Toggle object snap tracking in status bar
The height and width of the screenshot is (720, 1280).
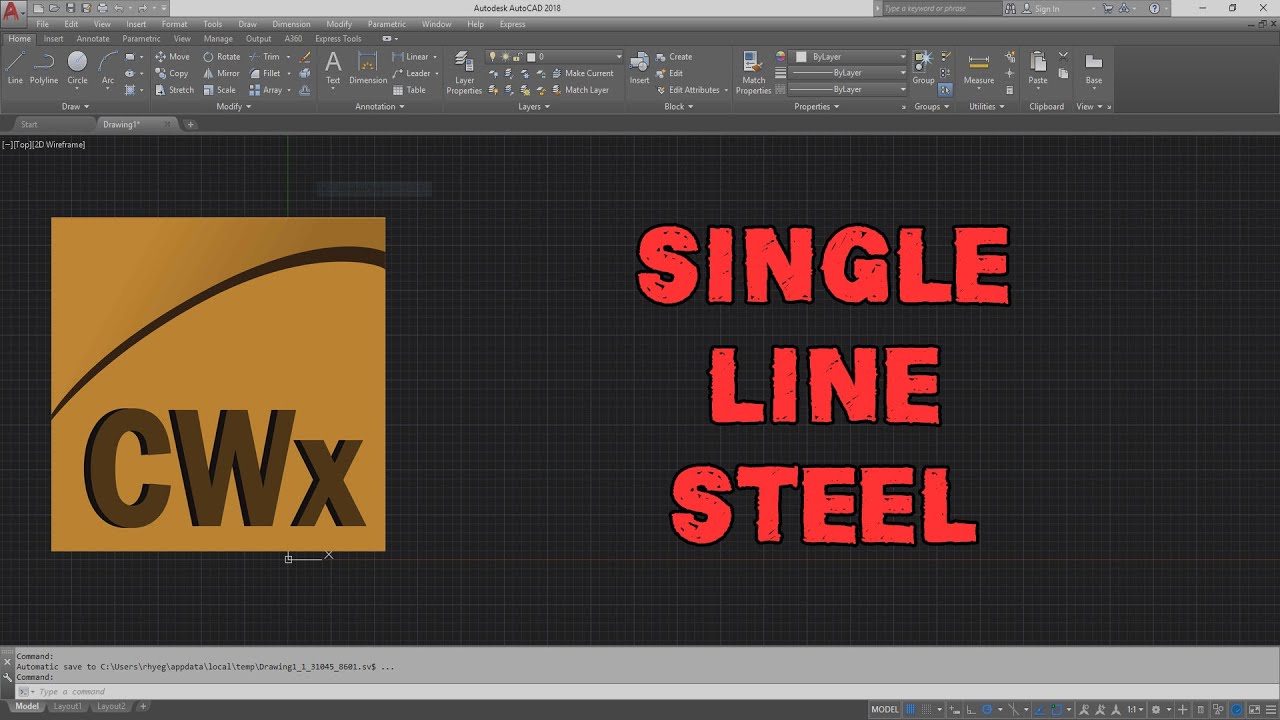click(1039, 709)
